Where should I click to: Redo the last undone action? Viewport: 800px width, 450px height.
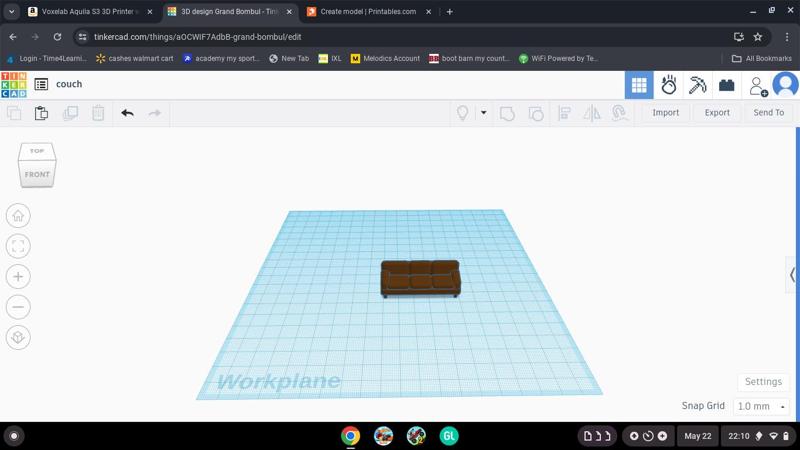tap(155, 113)
